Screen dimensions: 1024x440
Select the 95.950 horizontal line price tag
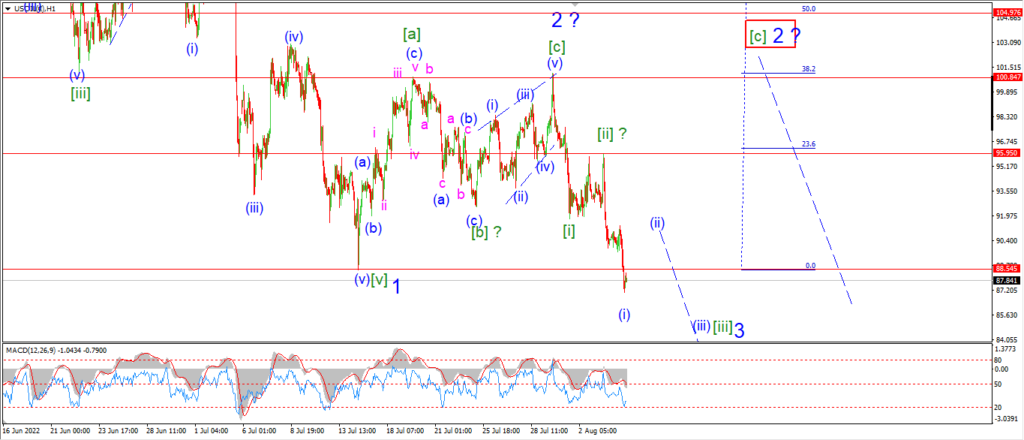(x=1008, y=153)
